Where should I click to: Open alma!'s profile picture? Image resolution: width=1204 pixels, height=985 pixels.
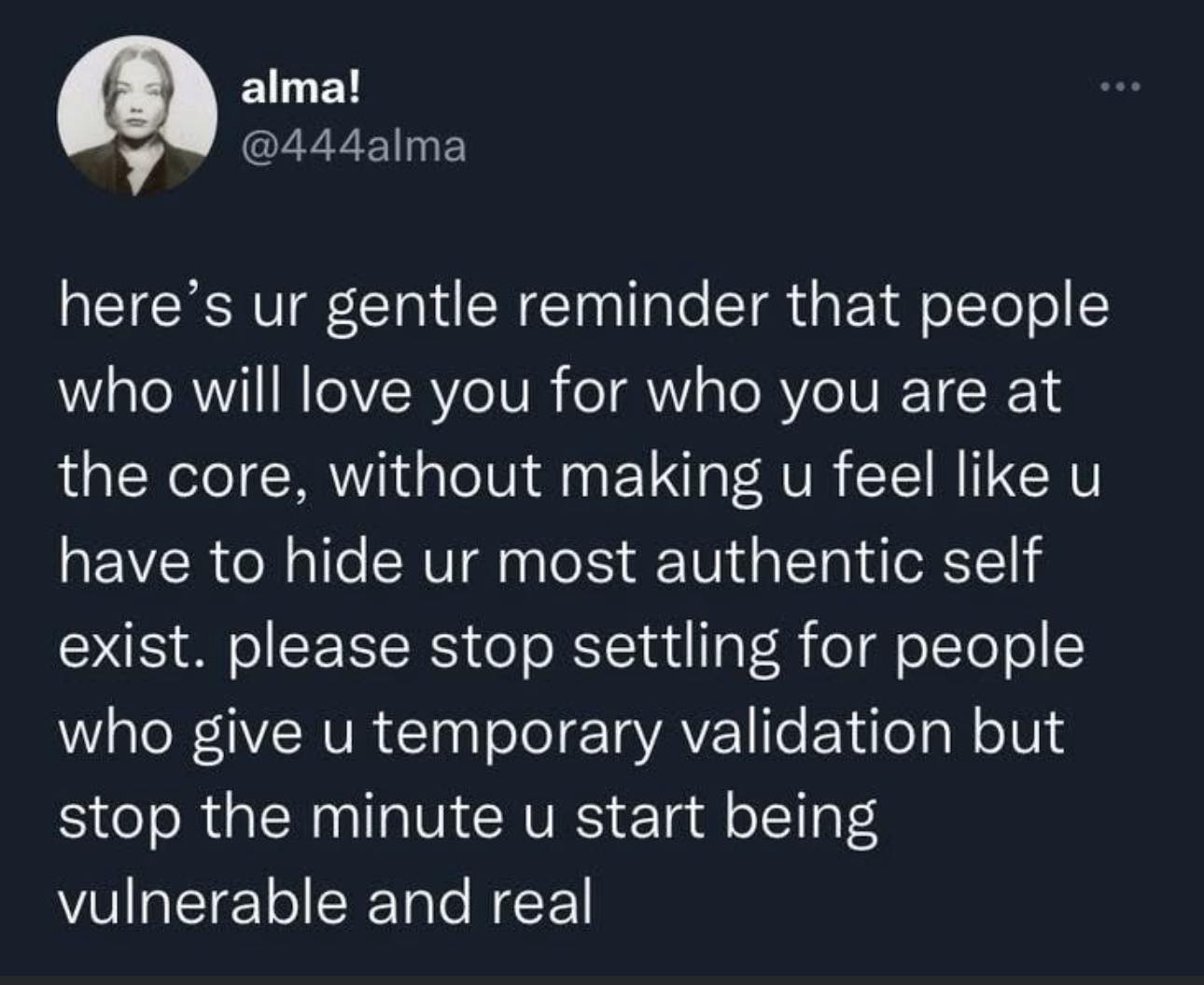coord(136,116)
